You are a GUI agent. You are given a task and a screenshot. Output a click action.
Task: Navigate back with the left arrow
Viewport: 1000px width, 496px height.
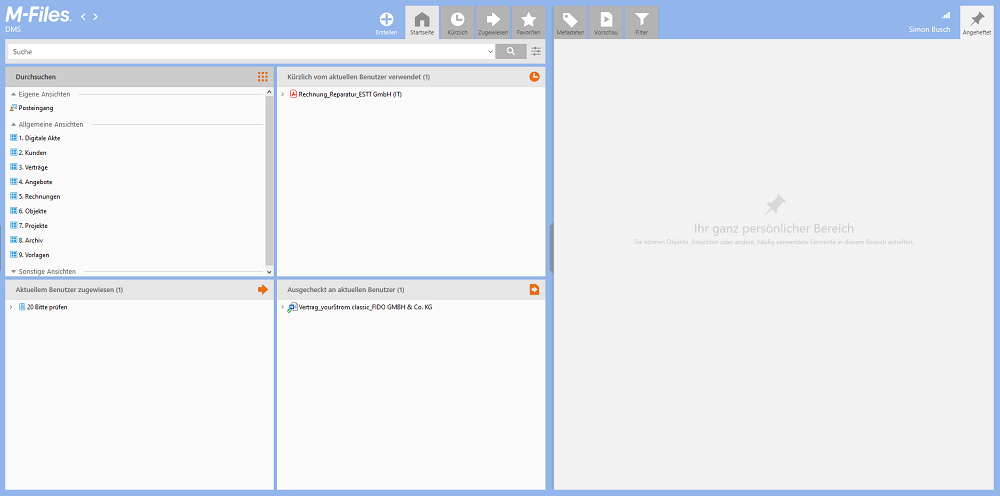coord(83,16)
